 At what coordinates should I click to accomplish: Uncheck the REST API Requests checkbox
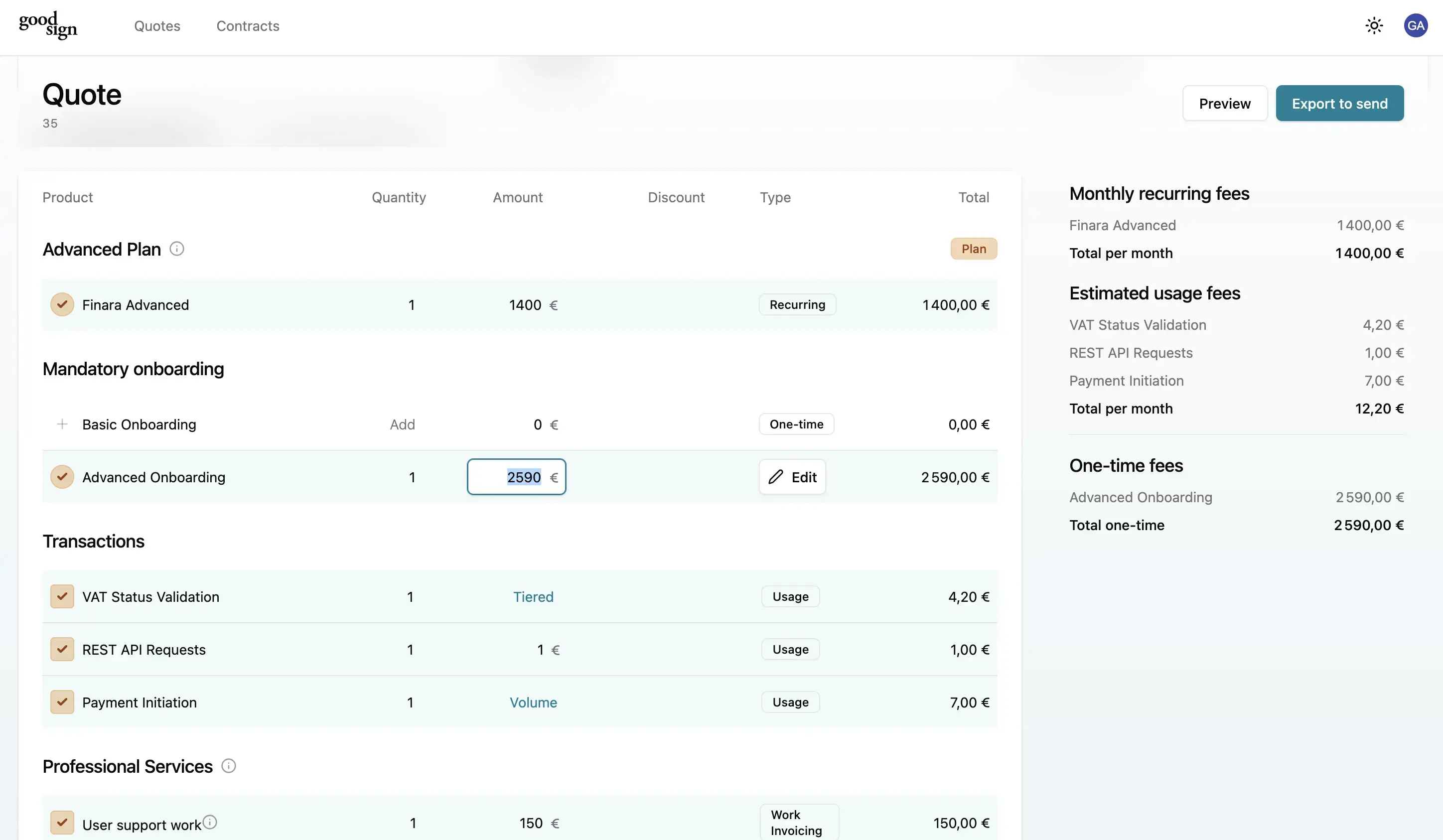click(62, 649)
